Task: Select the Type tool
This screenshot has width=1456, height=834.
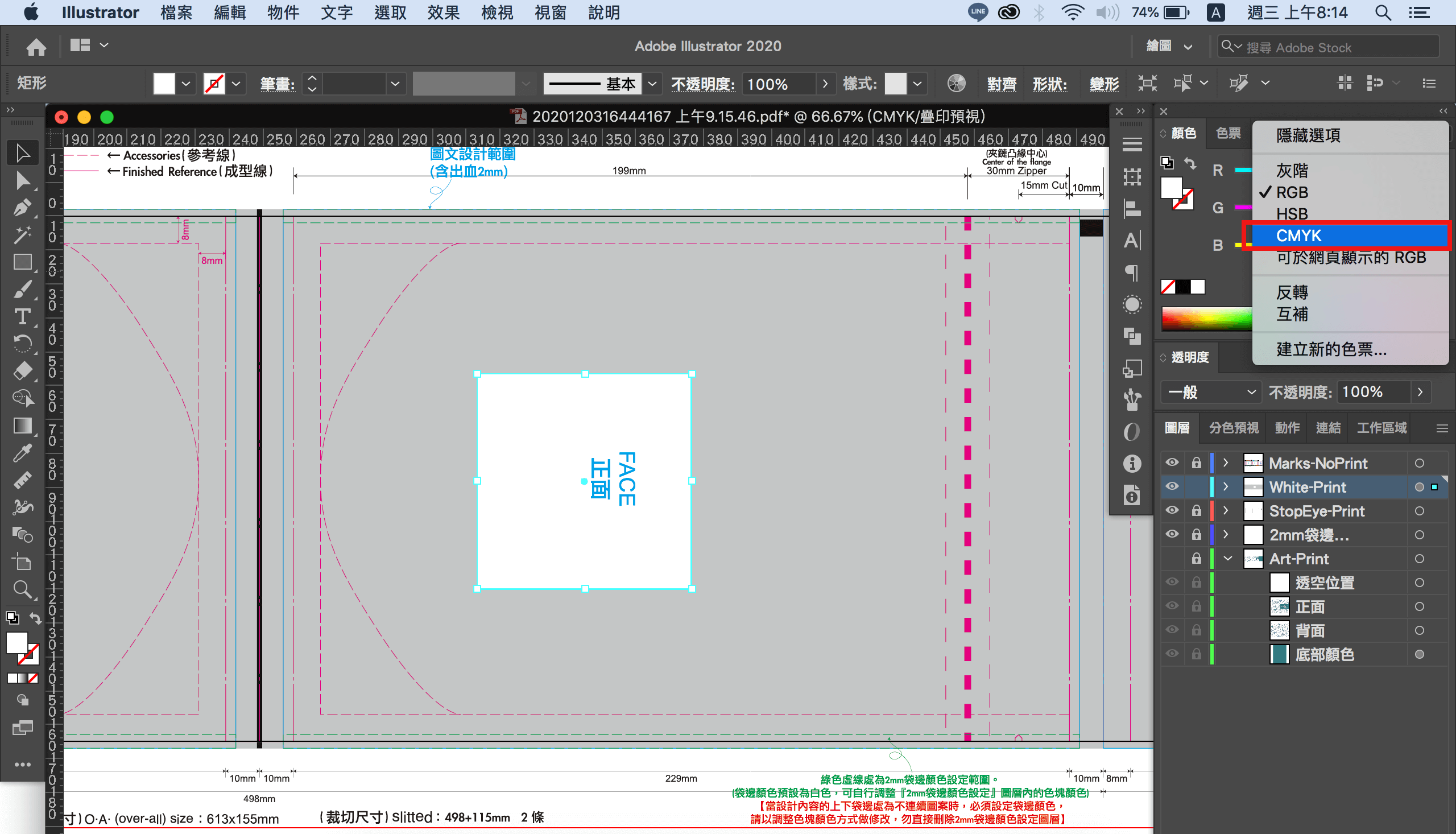Action: (x=22, y=316)
